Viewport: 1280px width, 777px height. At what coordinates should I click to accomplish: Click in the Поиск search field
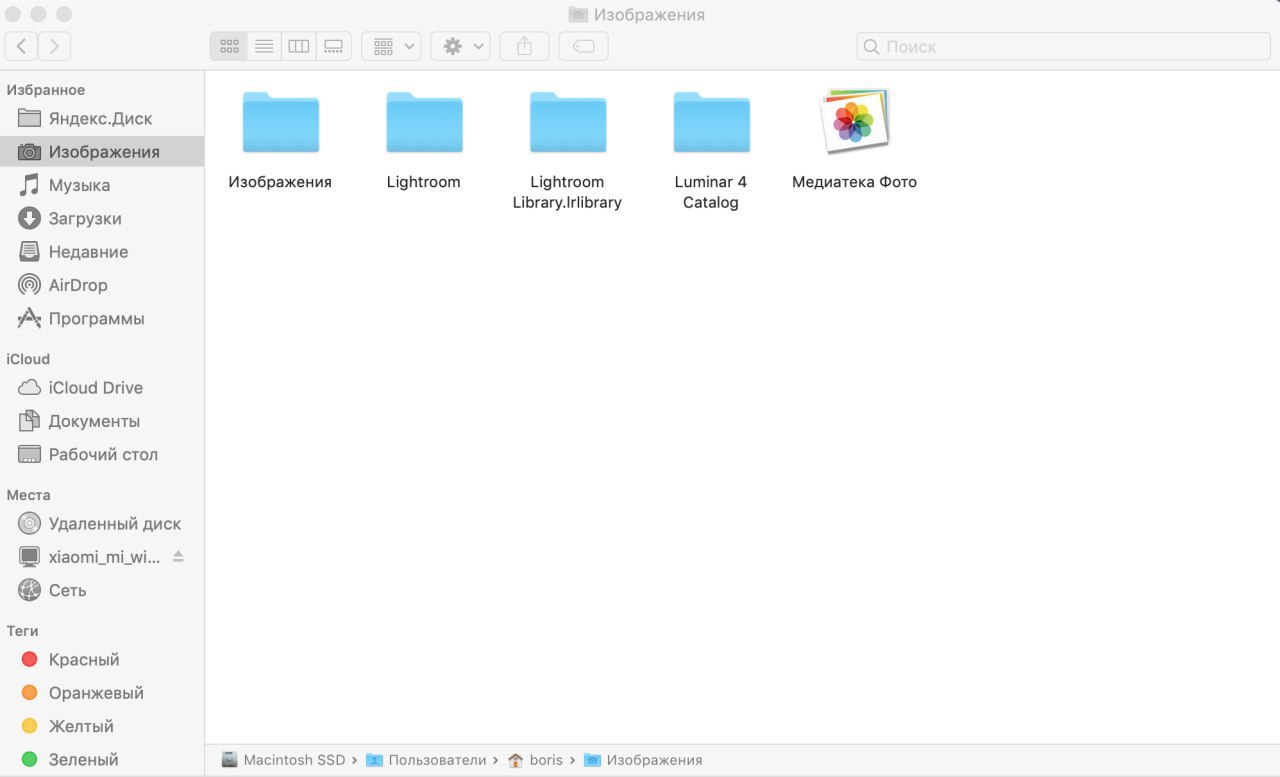coord(1064,46)
